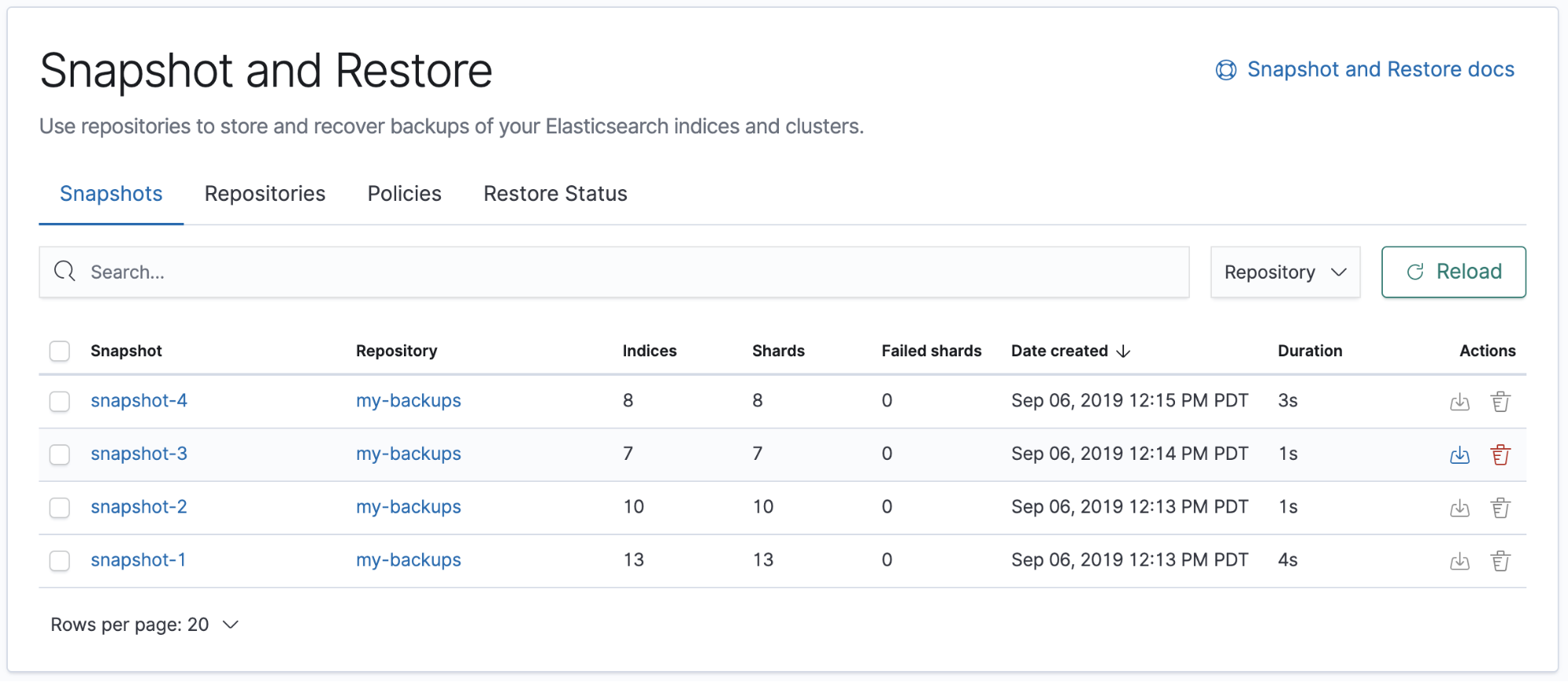The width and height of the screenshot is (1568, 682).
Task: Click the red trash icon for snapshot-3
Action: tap(1500, 455)
